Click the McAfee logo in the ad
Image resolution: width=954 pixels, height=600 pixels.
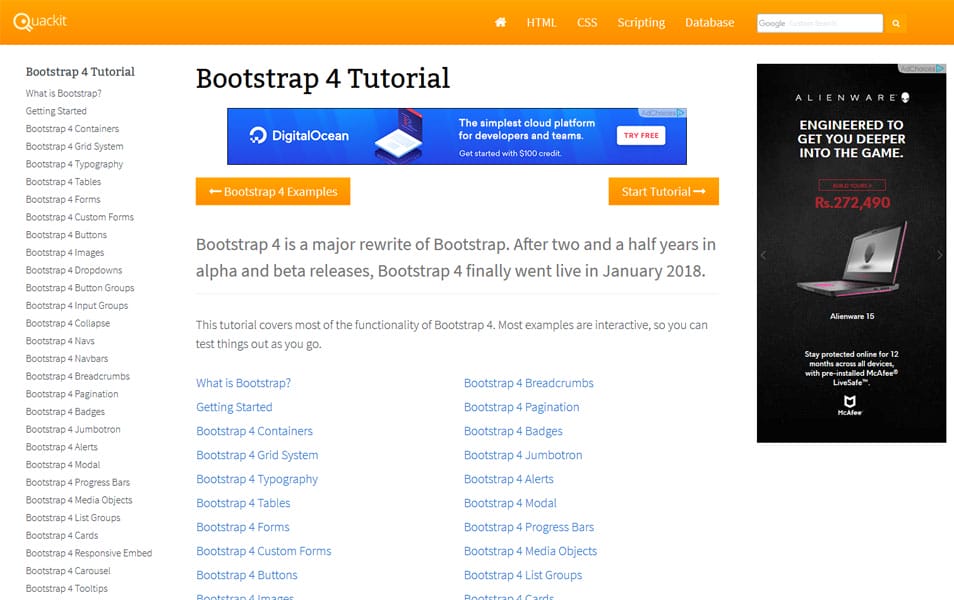[x=850, y=405]
